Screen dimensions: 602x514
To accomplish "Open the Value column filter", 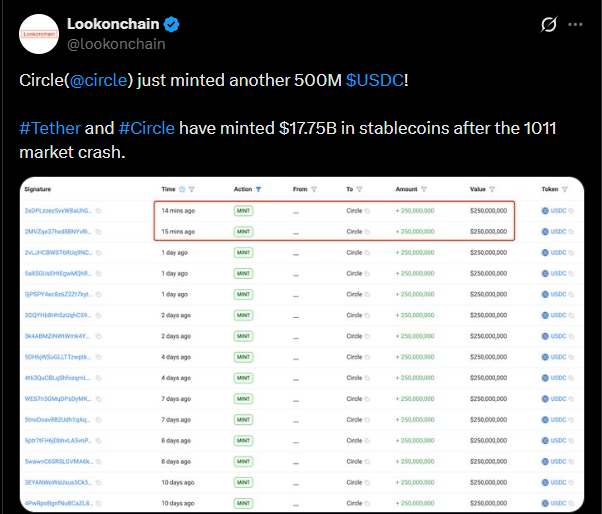I will 493,189.
